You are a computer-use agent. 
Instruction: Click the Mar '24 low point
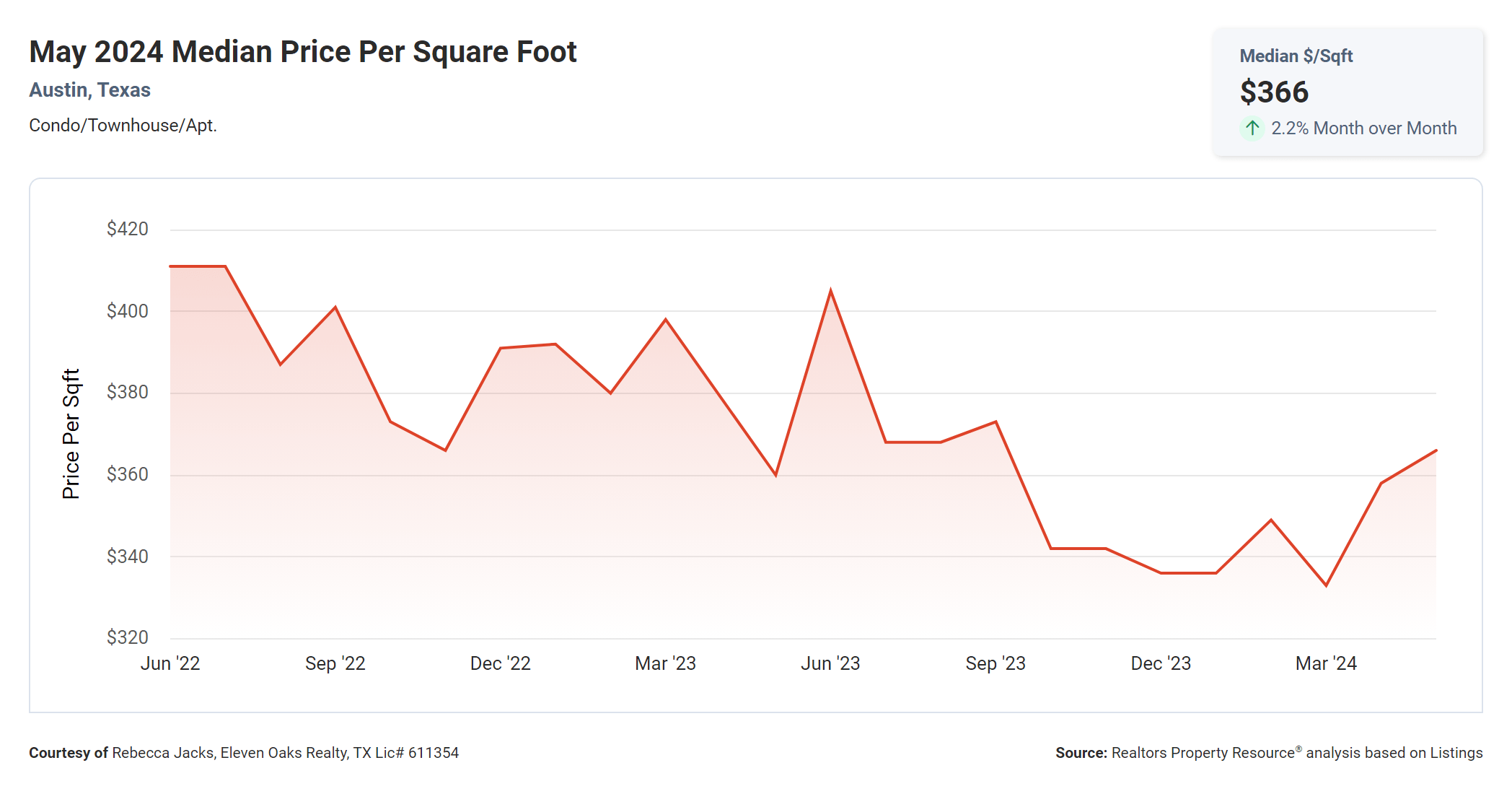[1326, 585]
